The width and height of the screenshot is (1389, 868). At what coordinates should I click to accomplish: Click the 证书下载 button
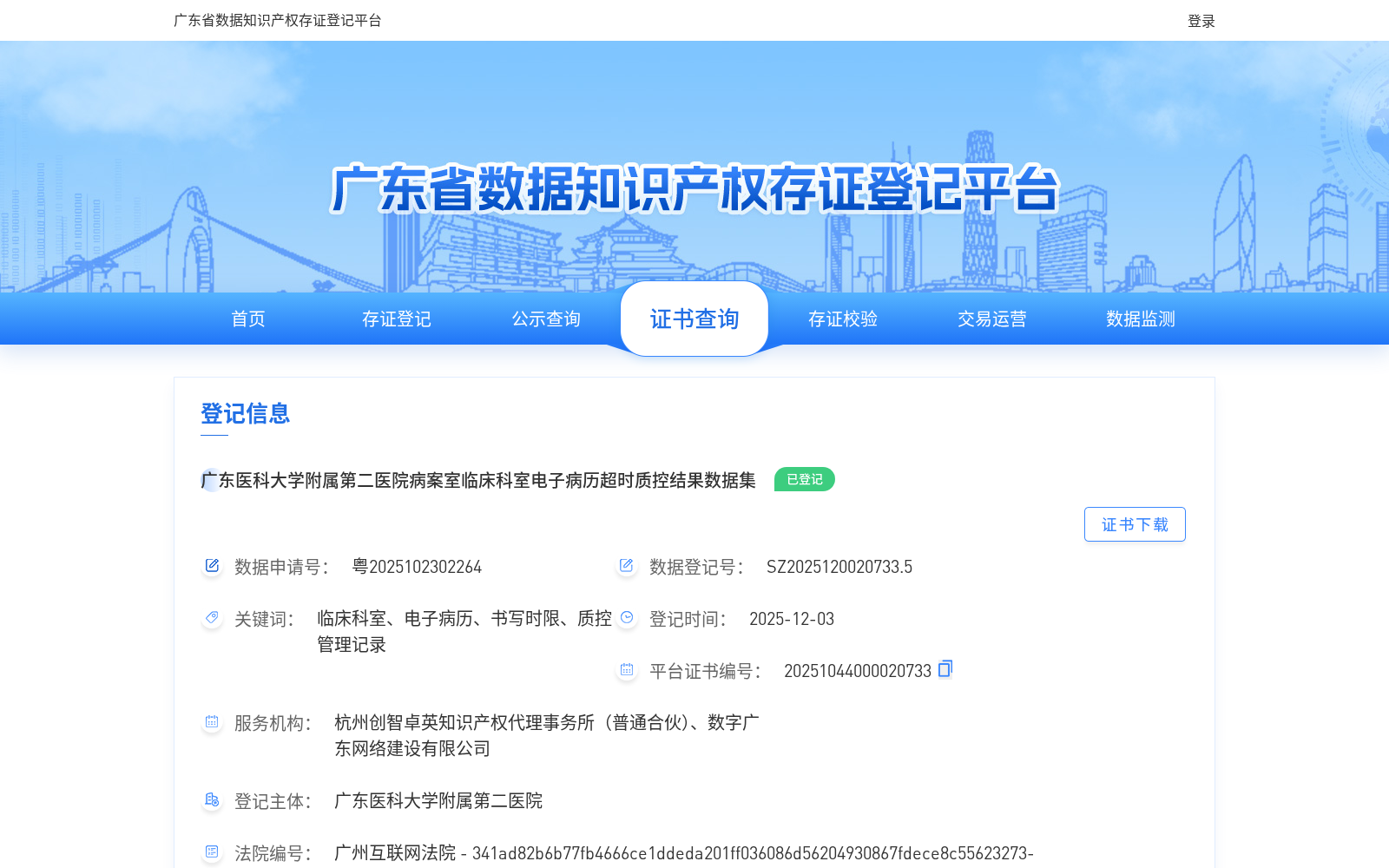tap(1135, 524)
